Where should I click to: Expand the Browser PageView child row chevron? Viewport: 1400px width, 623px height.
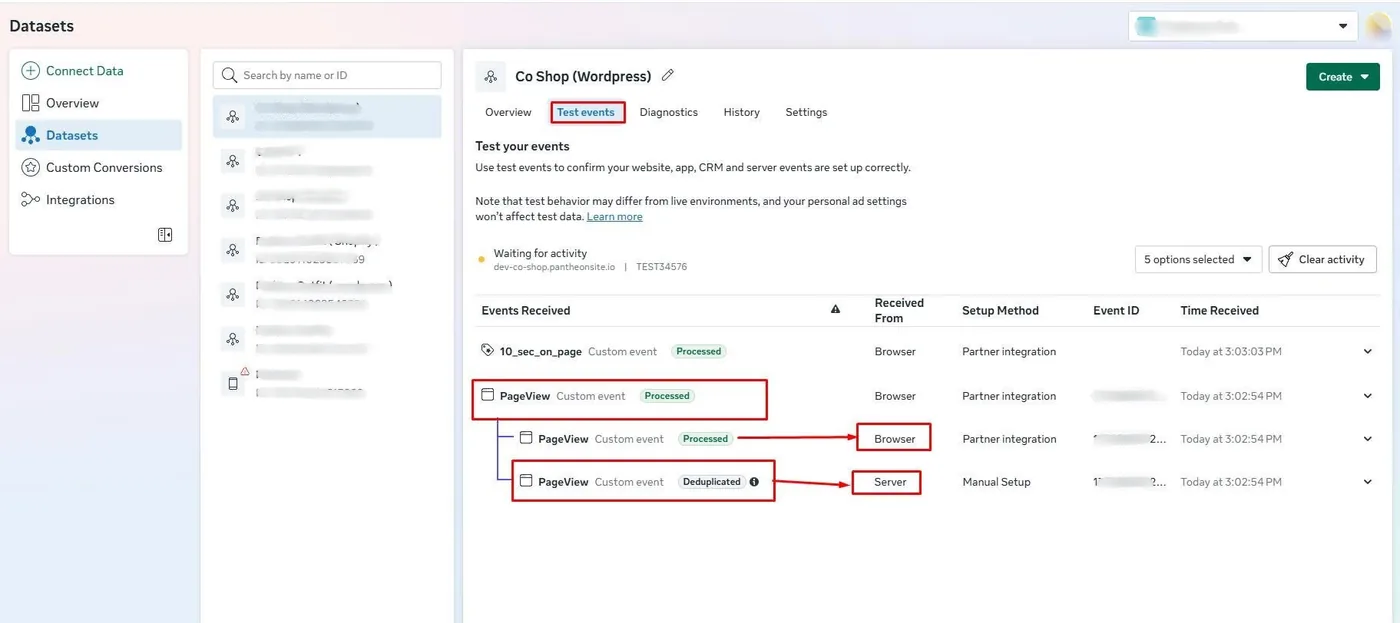pos(1368,439)
